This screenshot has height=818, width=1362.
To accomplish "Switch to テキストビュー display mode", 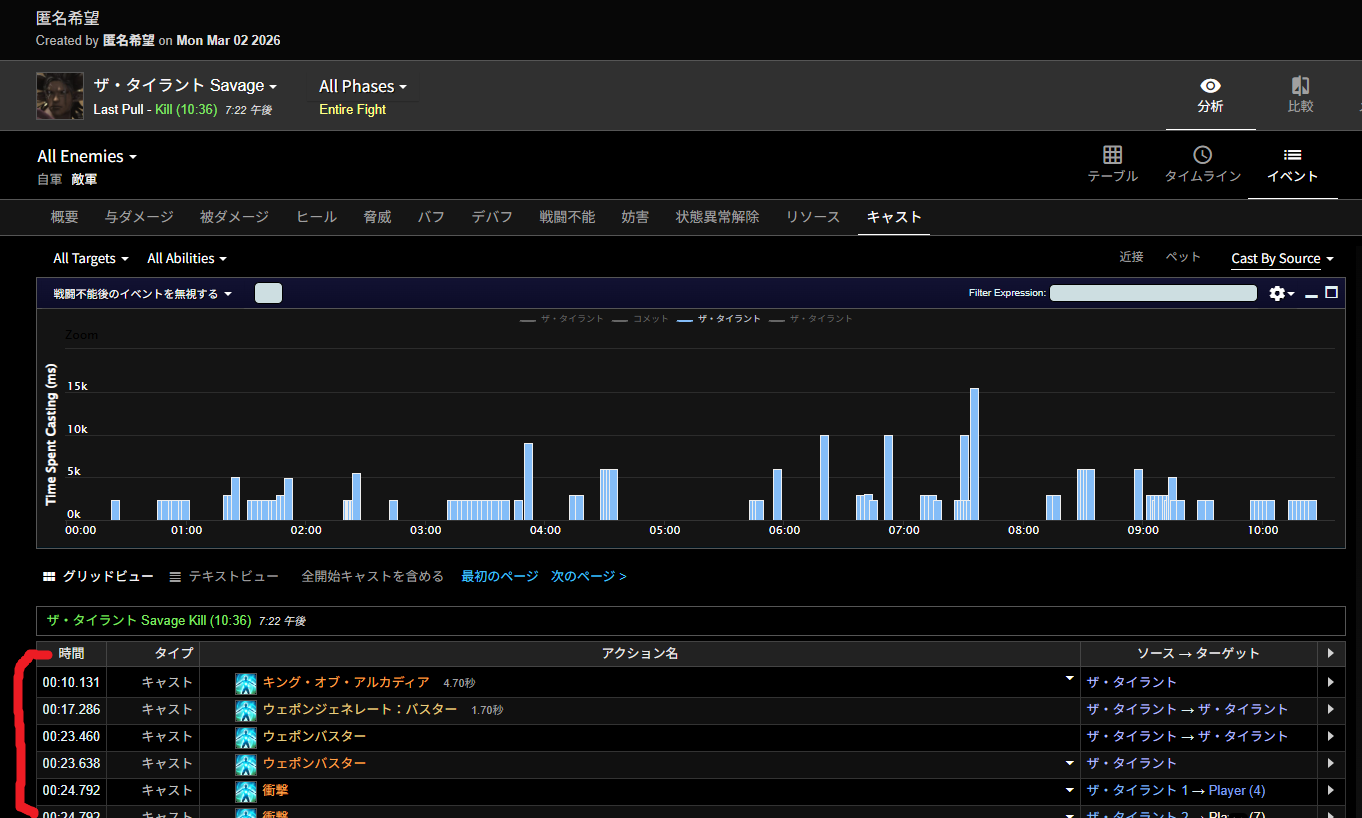I will pyautogui.click(x=224, y=577).
